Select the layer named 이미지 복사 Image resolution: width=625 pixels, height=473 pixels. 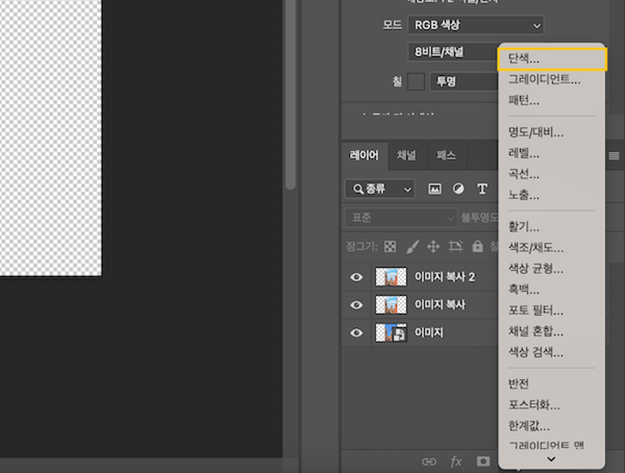click(x=440, y=305)
